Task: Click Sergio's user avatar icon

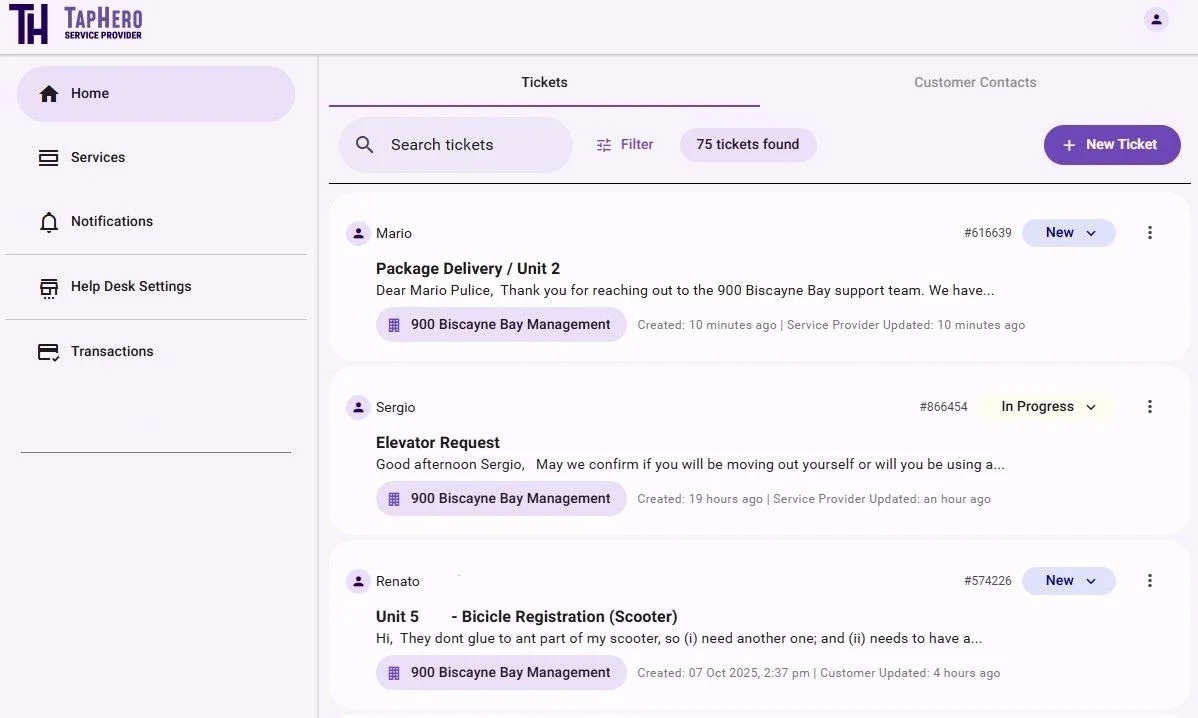Action: pos(358,407)
